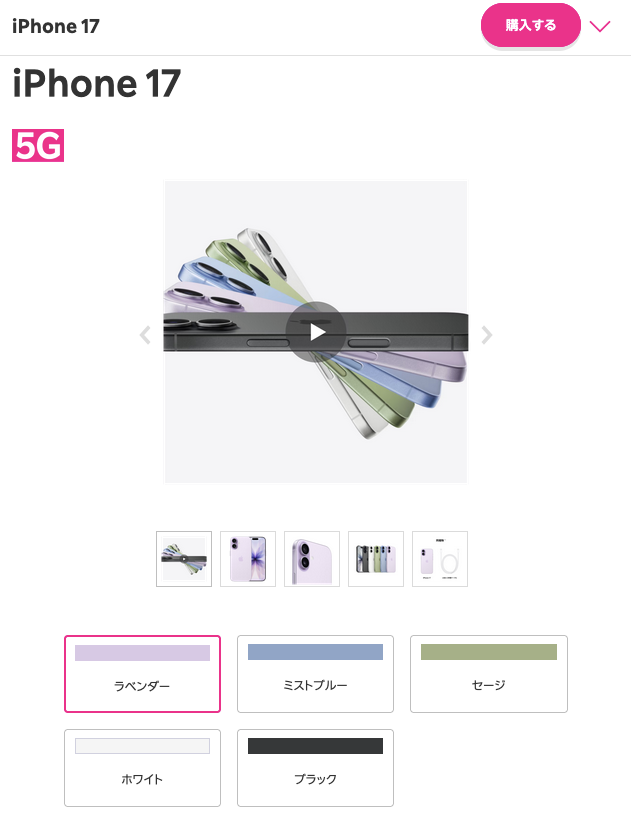
Task: Click the lavender color swatch bar
Action: pos(142,653)
